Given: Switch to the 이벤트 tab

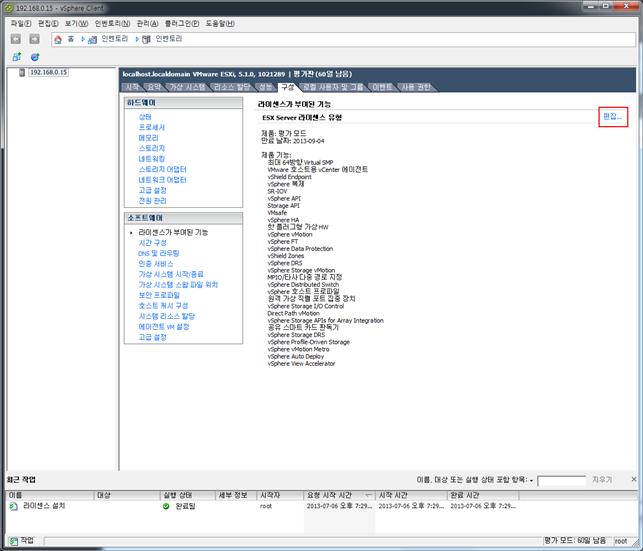Looking at the screenshot, I should click(x=382, y=87).
